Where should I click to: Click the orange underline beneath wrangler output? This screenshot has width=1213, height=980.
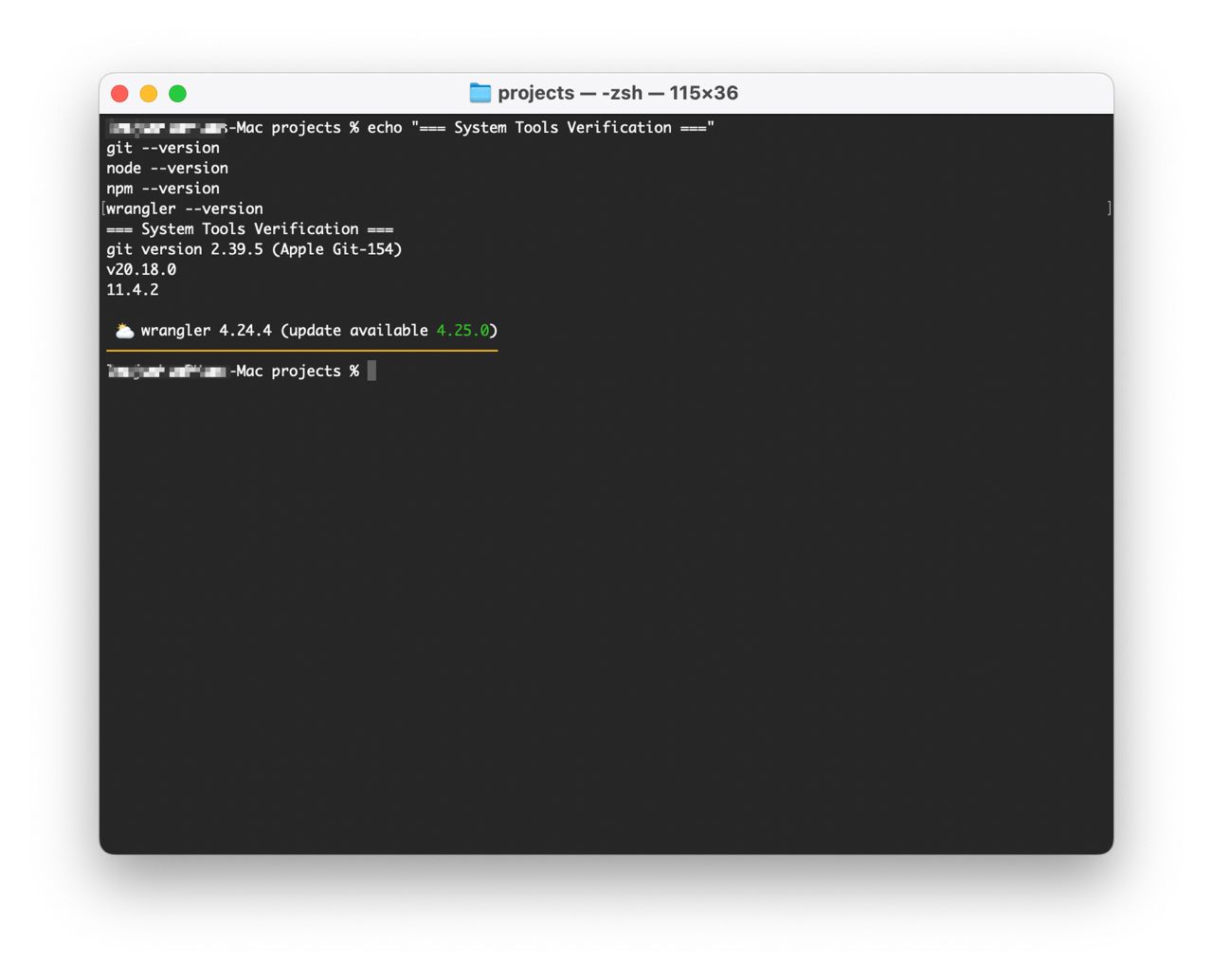click(301, 351)
